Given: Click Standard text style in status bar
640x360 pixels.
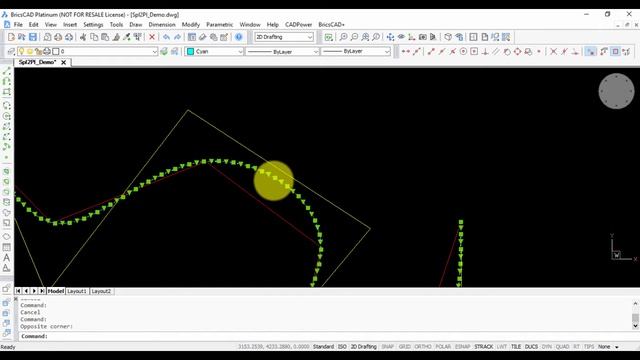Looking at the screenshot, I should coord(323,347).
